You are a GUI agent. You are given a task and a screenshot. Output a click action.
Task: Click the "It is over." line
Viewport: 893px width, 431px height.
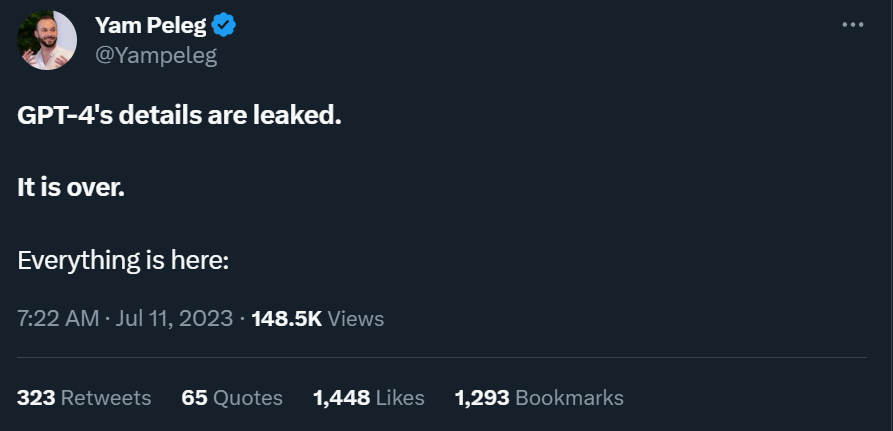71,187
